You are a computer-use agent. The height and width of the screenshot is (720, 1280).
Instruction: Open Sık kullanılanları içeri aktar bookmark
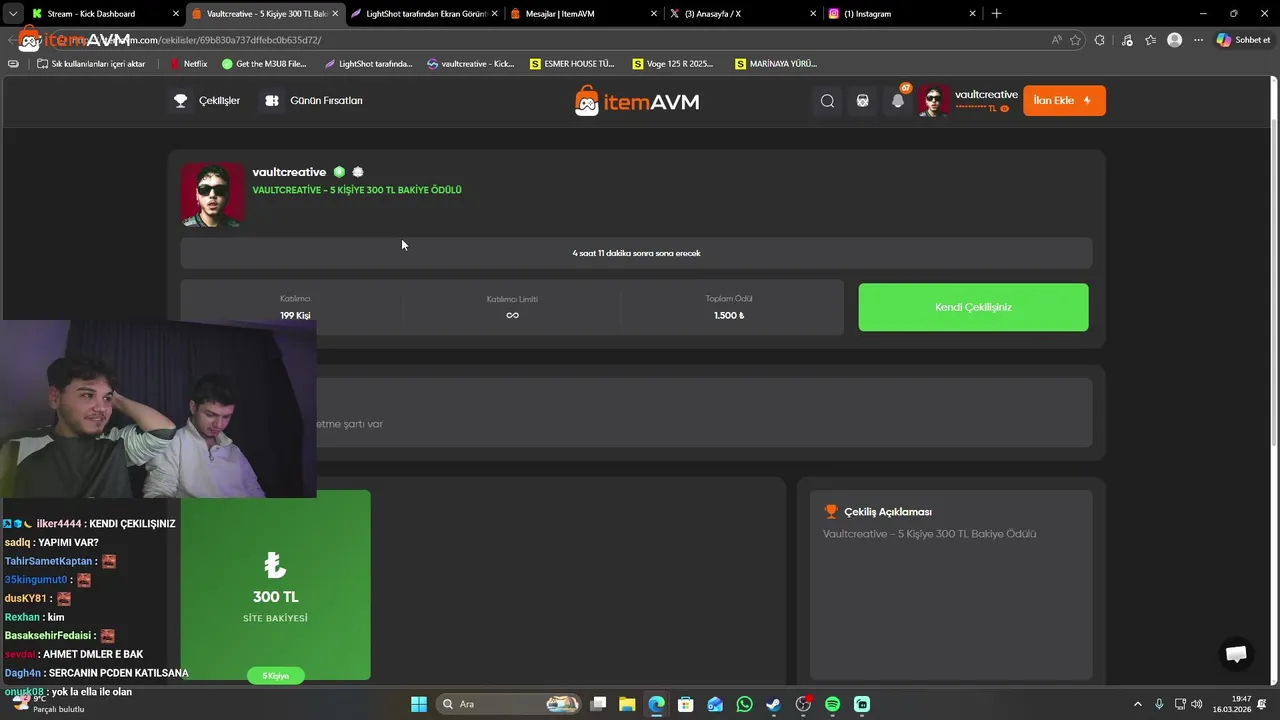(x=91, y=63)
